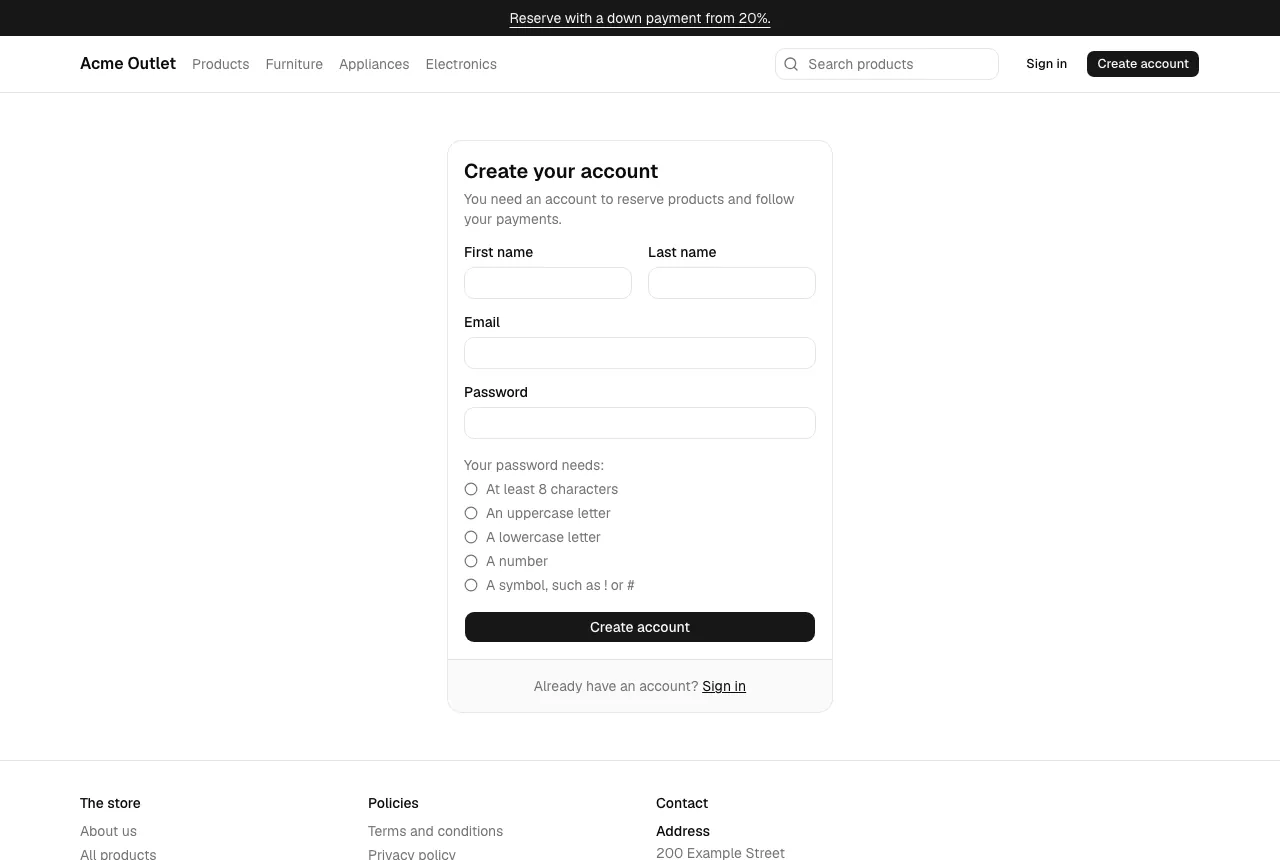The width and height of the screenshot is (1280, 860).
Task: Focus the Search products field
Action: [x=887, y=64]
